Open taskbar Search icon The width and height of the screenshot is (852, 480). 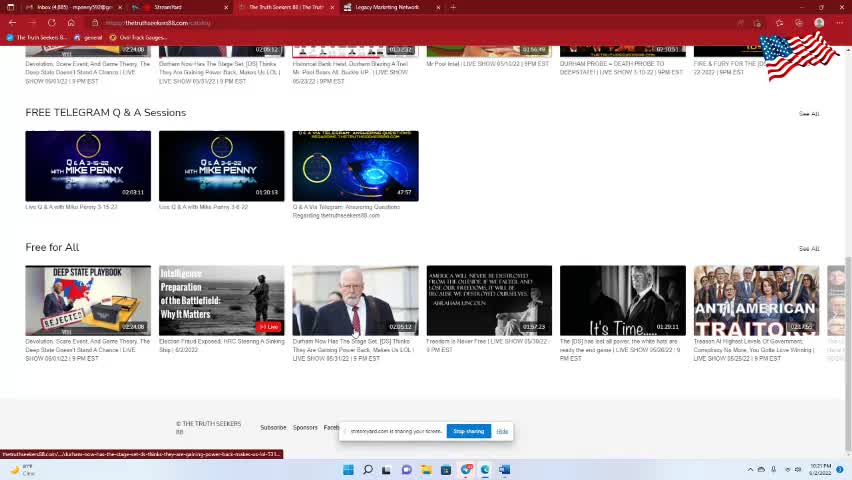pyautogui.click(x=368, y=470)
